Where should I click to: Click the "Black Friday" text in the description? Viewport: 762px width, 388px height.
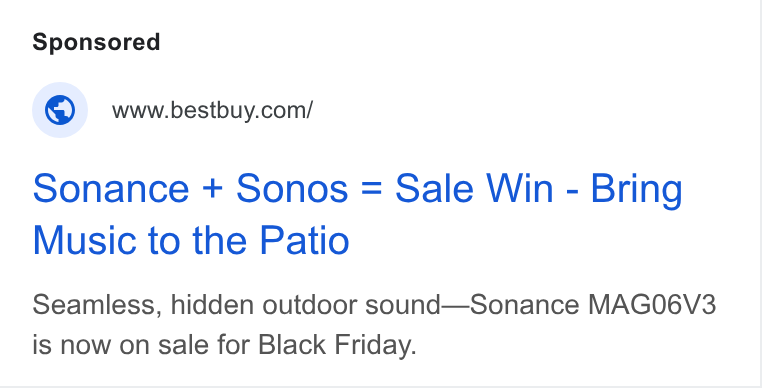[x=337, y=345]
